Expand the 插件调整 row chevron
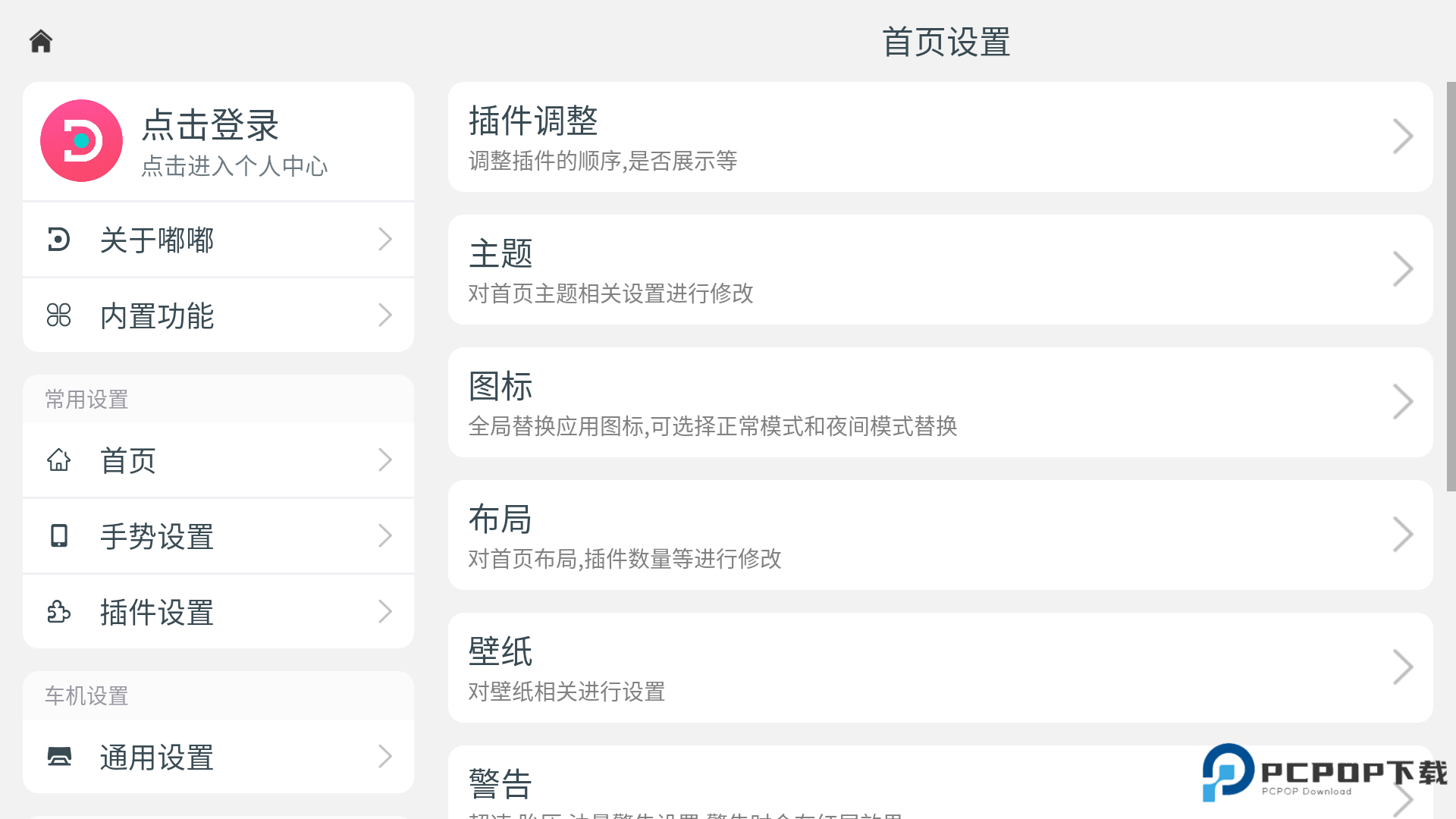This screenshot has width=1456, height=819. 1402,137
